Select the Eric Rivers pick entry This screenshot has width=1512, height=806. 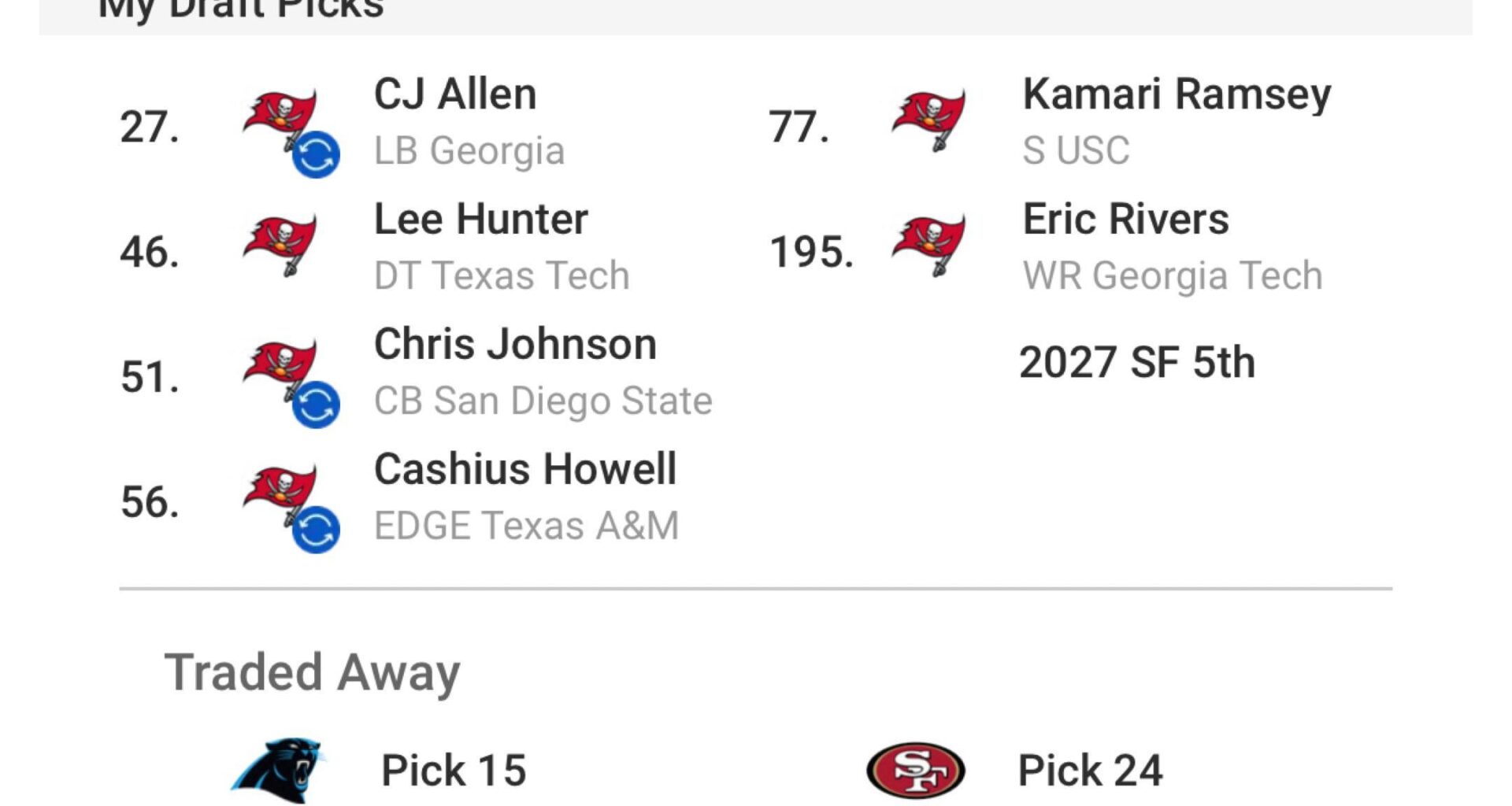(1126, 220)
